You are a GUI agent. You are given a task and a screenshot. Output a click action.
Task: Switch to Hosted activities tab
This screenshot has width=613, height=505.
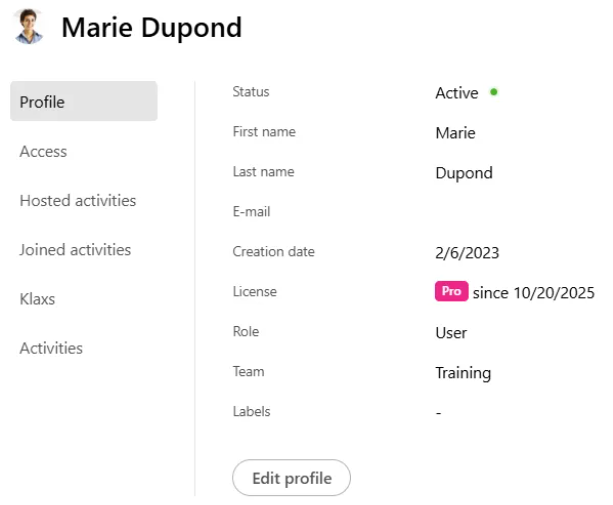pos(77,200)
